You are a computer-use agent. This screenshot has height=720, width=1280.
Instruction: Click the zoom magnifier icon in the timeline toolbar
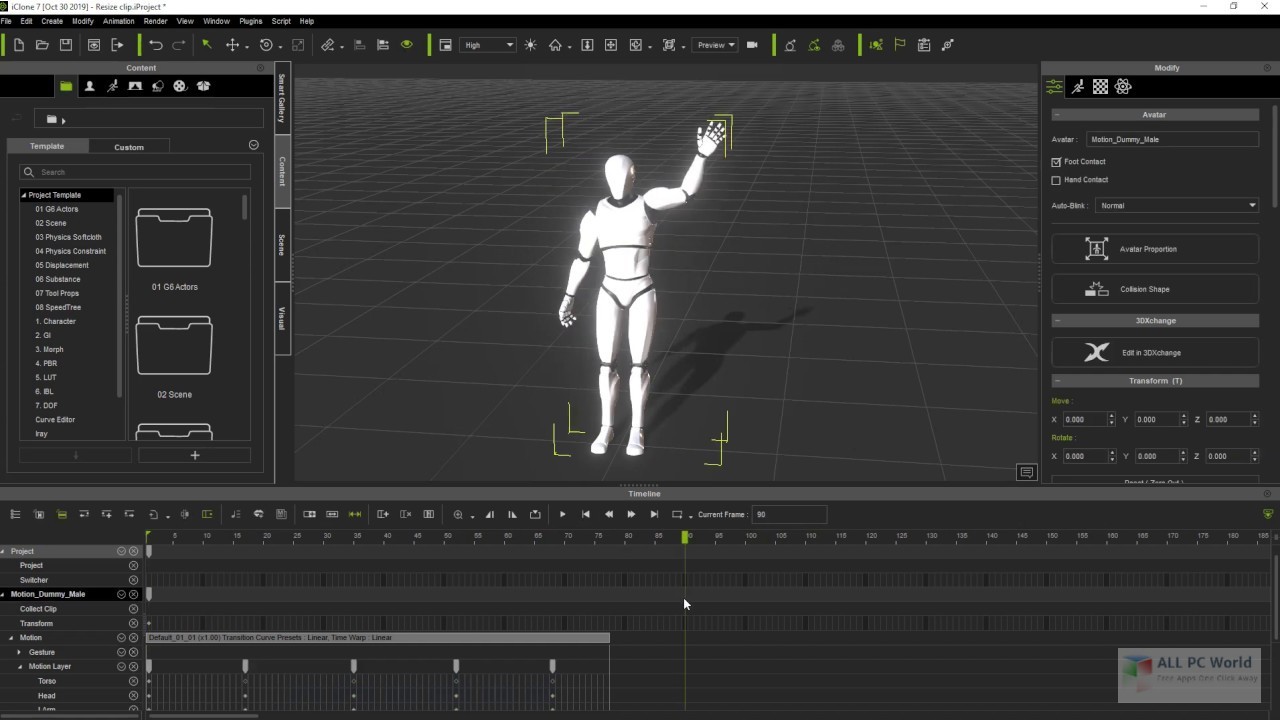[x=458, y=514]
